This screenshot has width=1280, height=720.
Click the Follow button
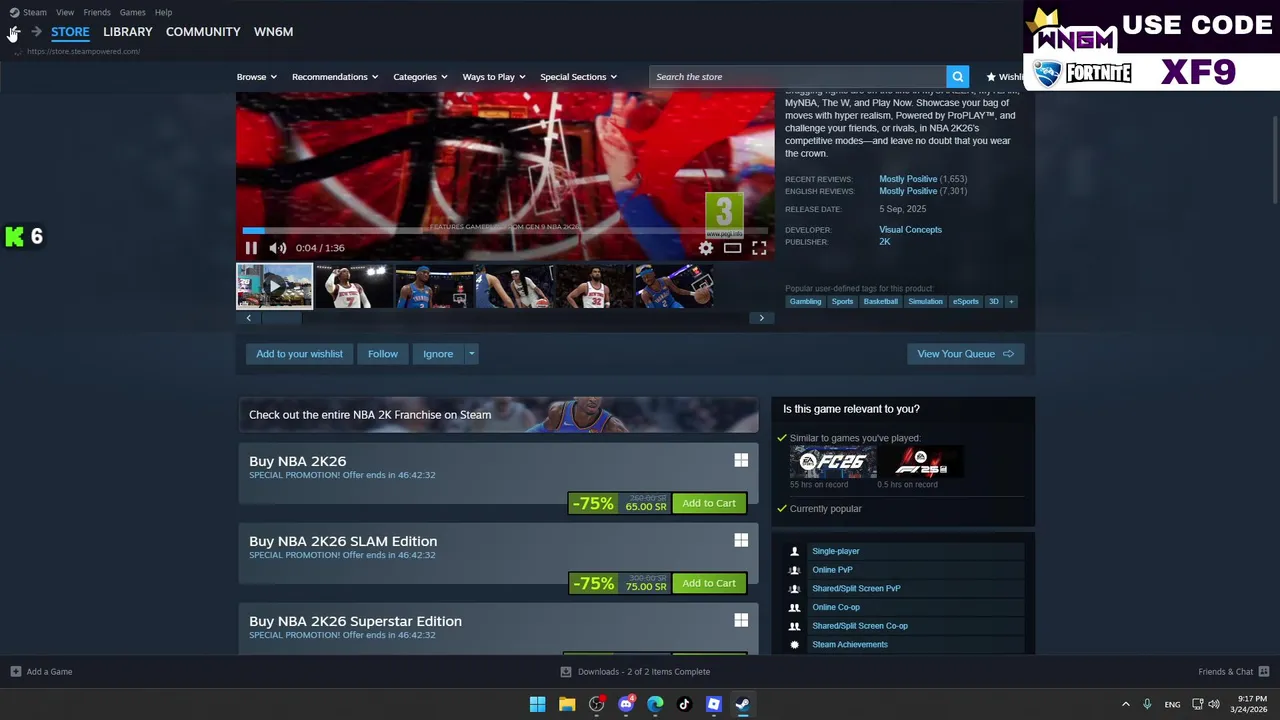coord(382,354)
